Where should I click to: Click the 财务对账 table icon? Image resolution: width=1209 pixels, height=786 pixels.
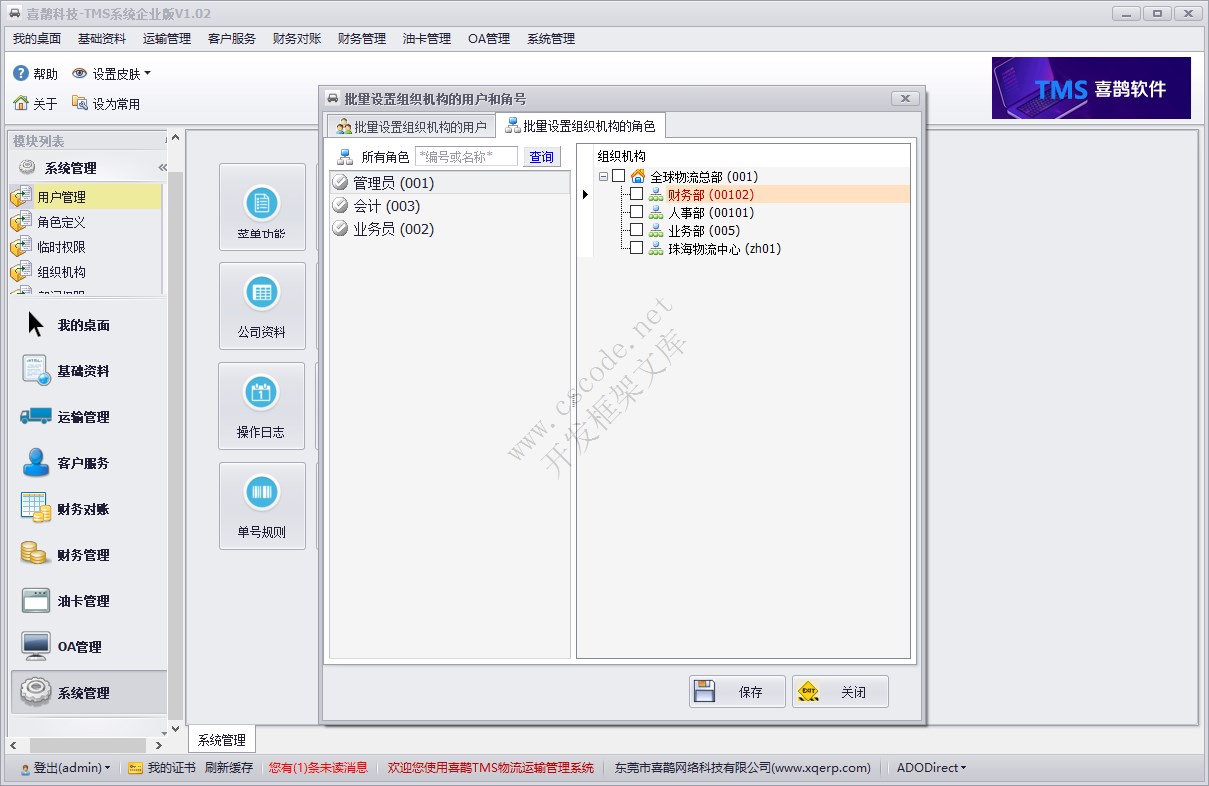(36, 508)
